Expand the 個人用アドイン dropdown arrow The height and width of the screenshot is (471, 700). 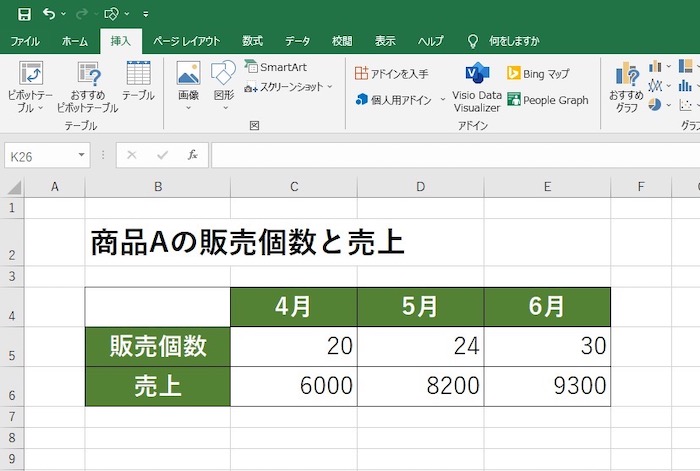[442, 99]
